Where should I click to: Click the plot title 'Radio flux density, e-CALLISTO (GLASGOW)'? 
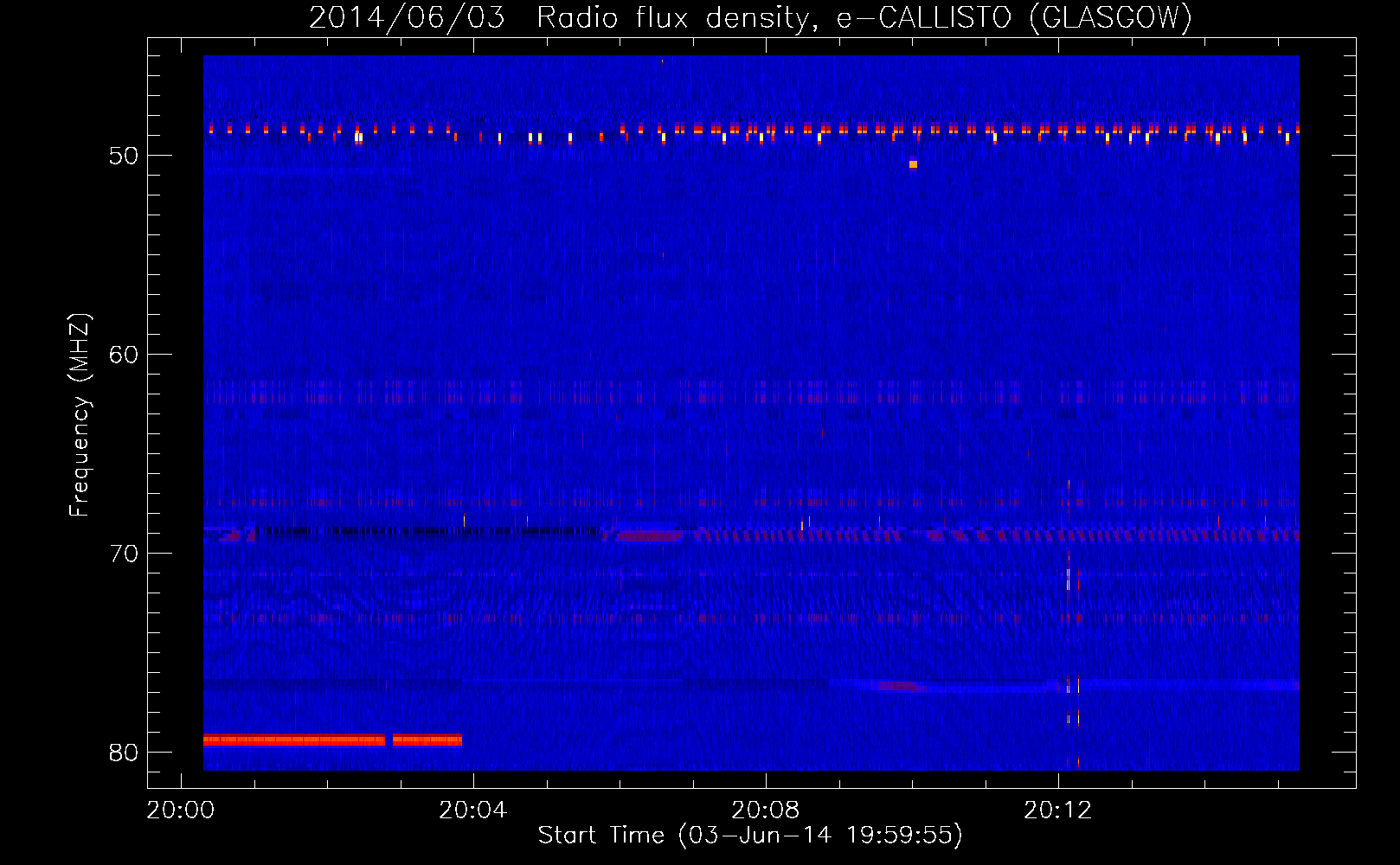[864, 17]
